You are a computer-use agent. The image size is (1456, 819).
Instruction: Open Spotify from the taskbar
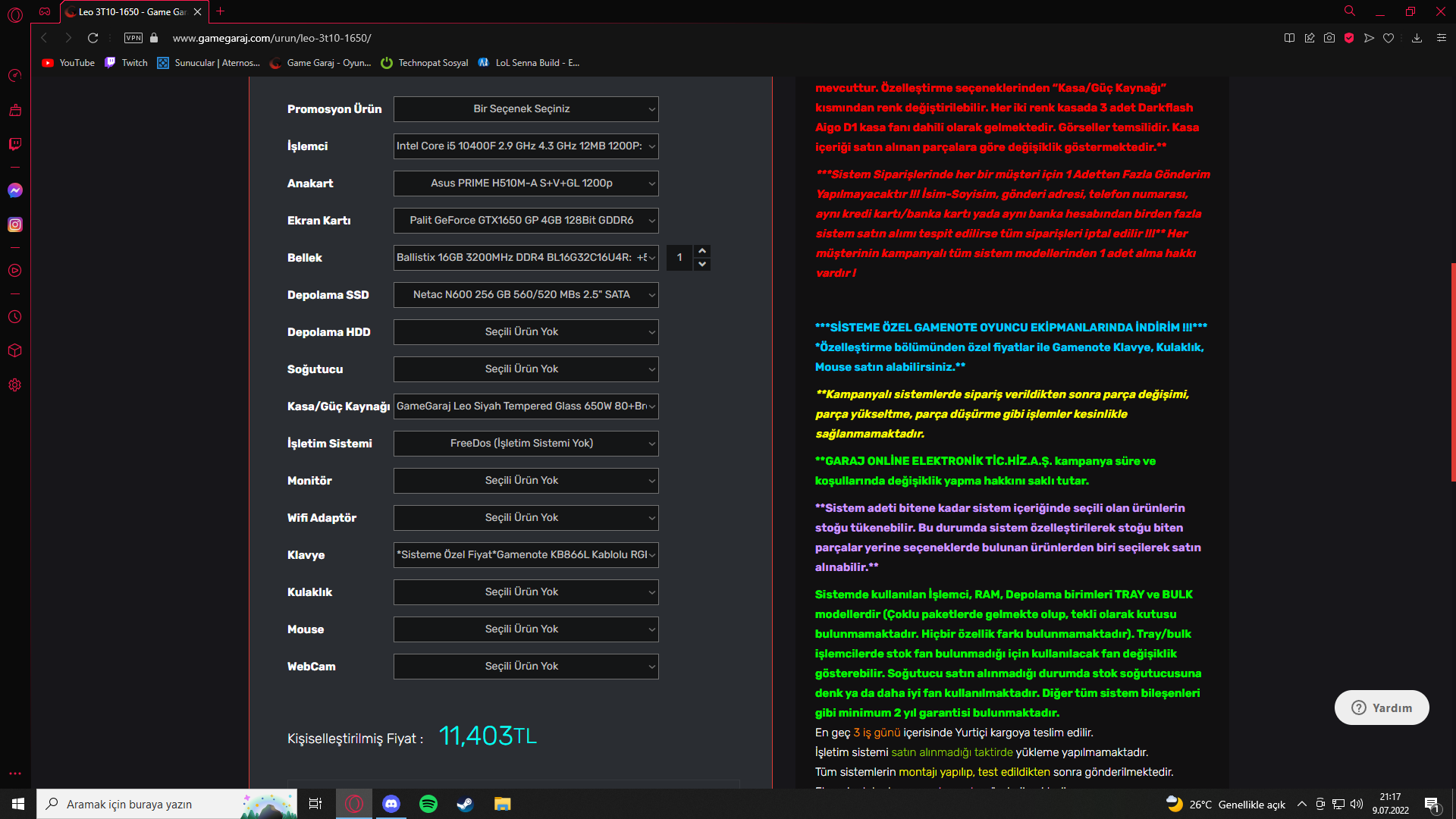(428, 804)
